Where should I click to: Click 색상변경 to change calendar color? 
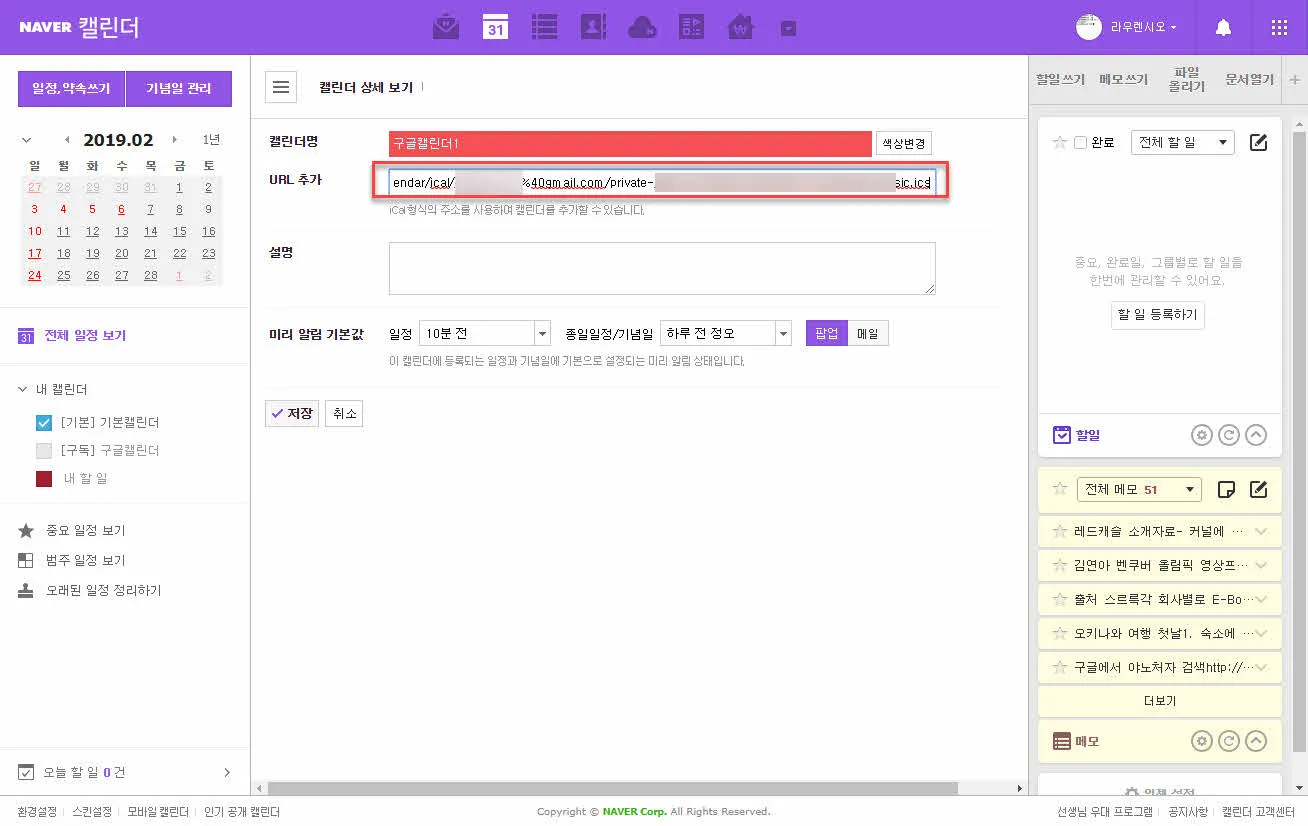click(x=903, y=143)
